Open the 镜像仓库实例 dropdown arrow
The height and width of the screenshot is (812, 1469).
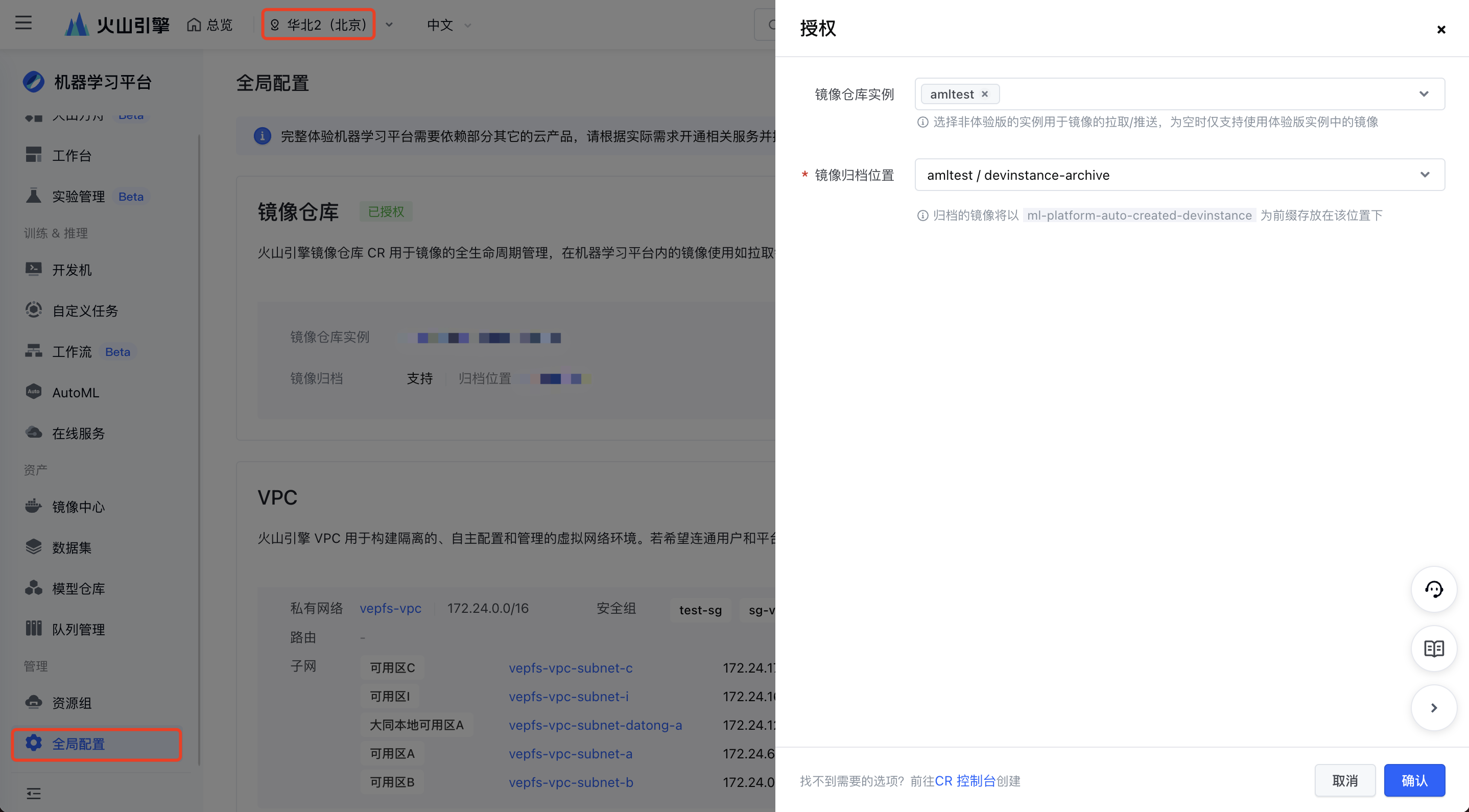[1424, 94]
